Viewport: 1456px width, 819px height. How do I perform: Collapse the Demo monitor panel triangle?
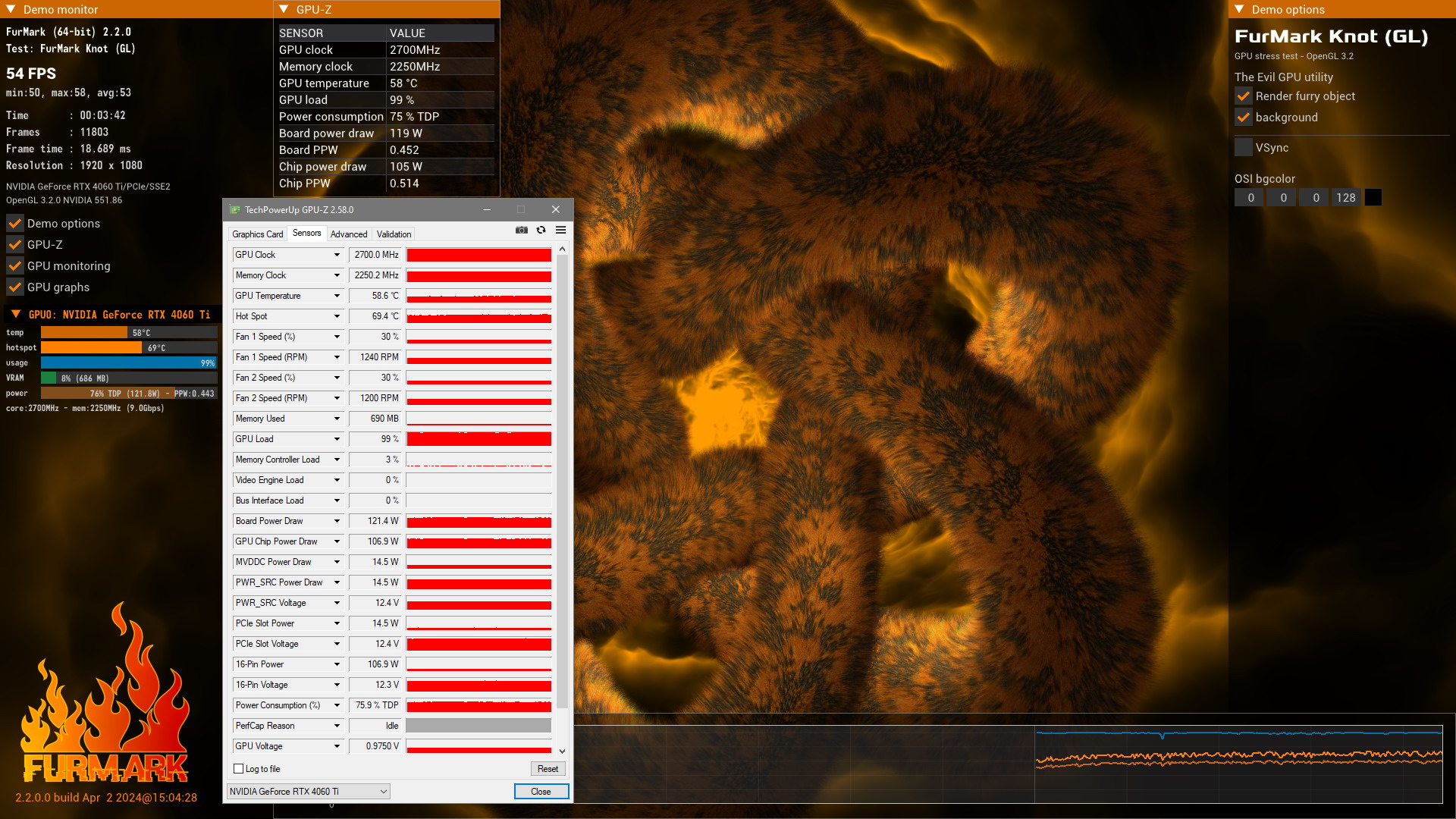pos(11,9)
